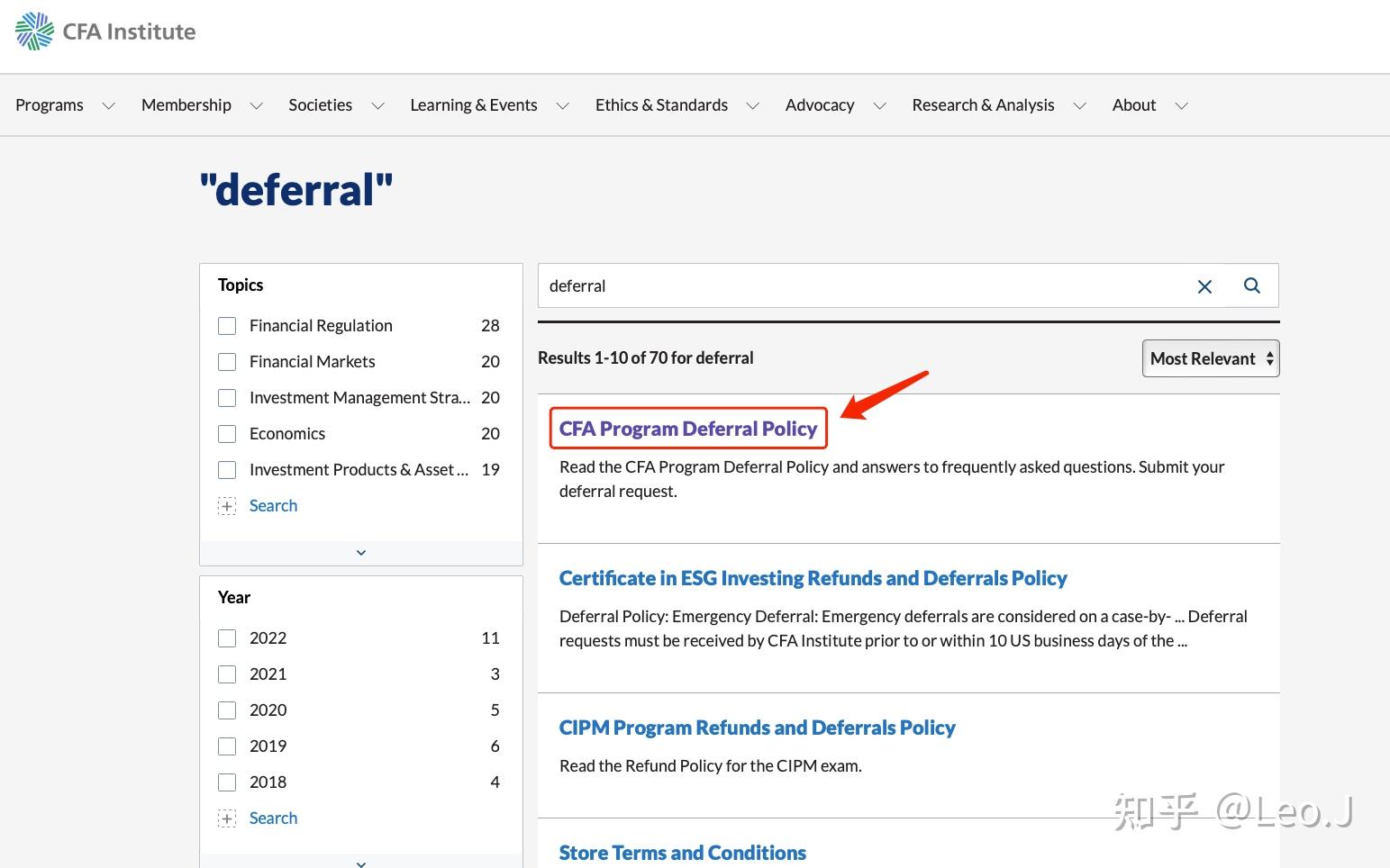Select the 2021 year checkbox

click(x=227, y=674)
